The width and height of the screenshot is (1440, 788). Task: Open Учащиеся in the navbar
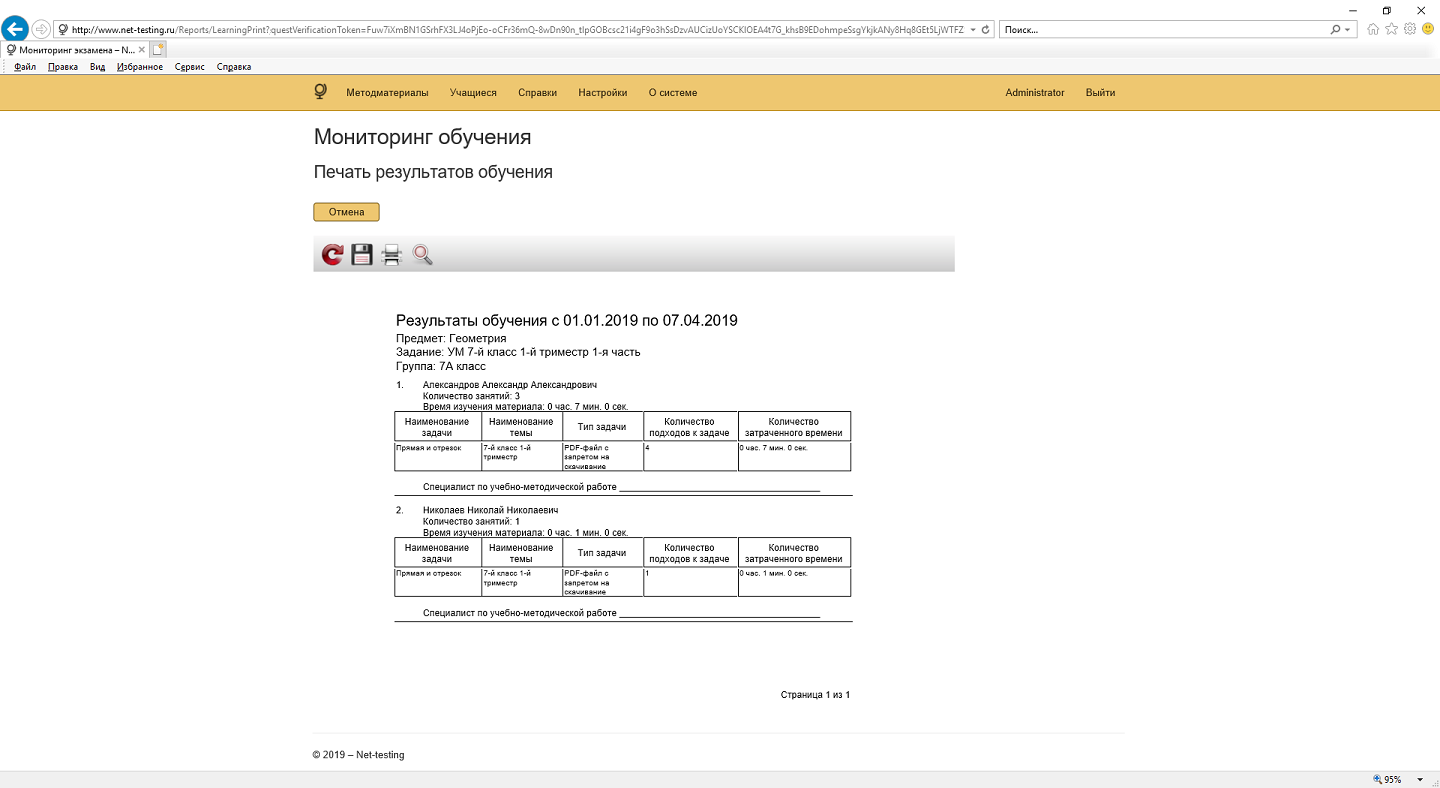coord(473,92)
